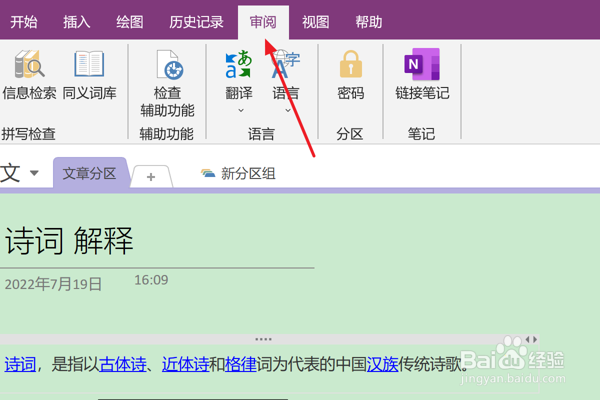Click the 翻译 translate icon
Screen dimensions: 600x400
pos(238,64)
